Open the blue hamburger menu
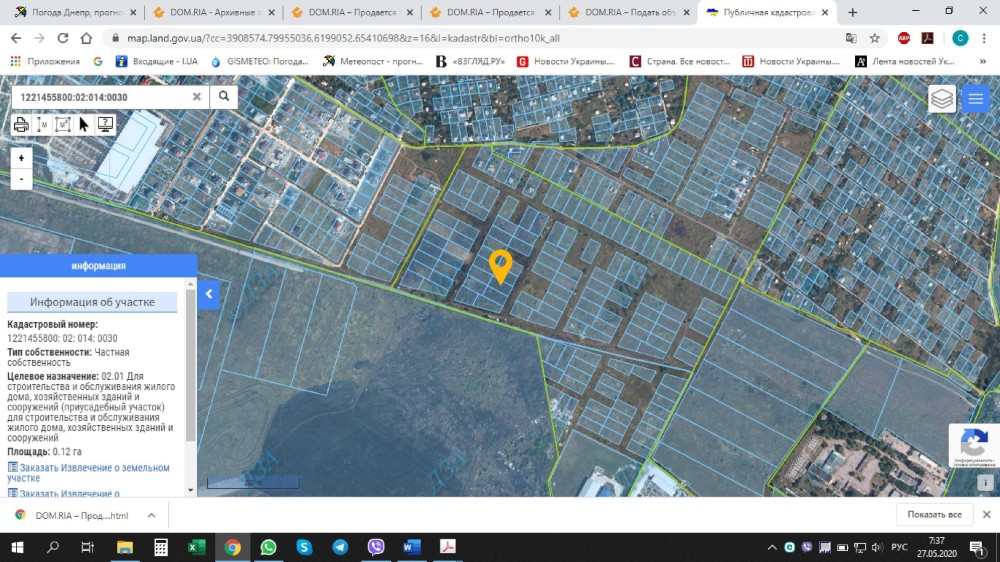Image resolution: width=1000 pixels, height=562 pixels. coord(976,99)
